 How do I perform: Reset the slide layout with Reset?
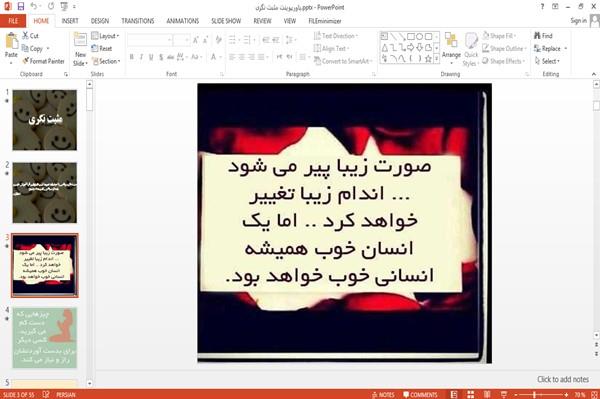click(x=102, y=48)
